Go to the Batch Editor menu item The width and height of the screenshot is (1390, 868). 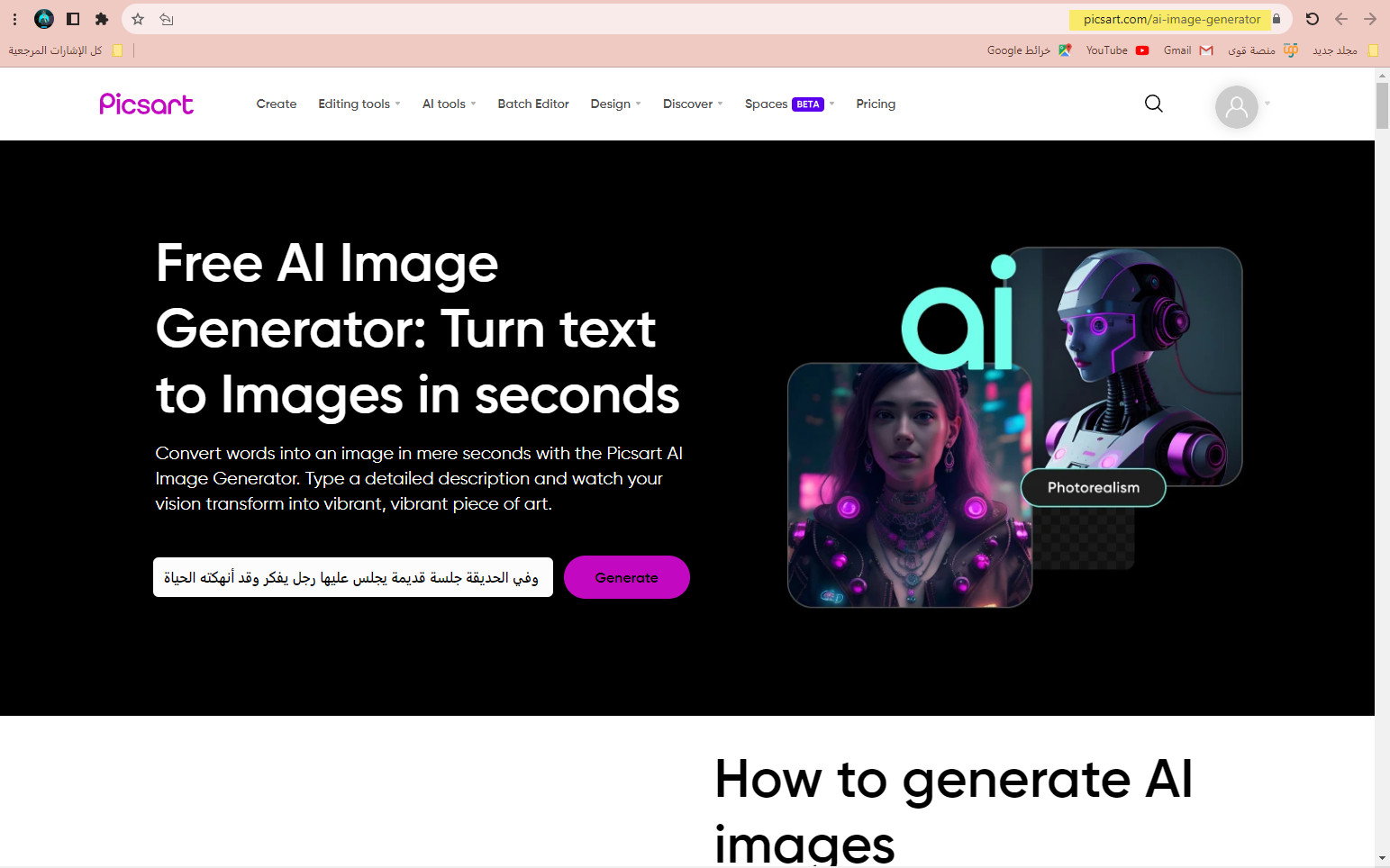tap(533, 104)
